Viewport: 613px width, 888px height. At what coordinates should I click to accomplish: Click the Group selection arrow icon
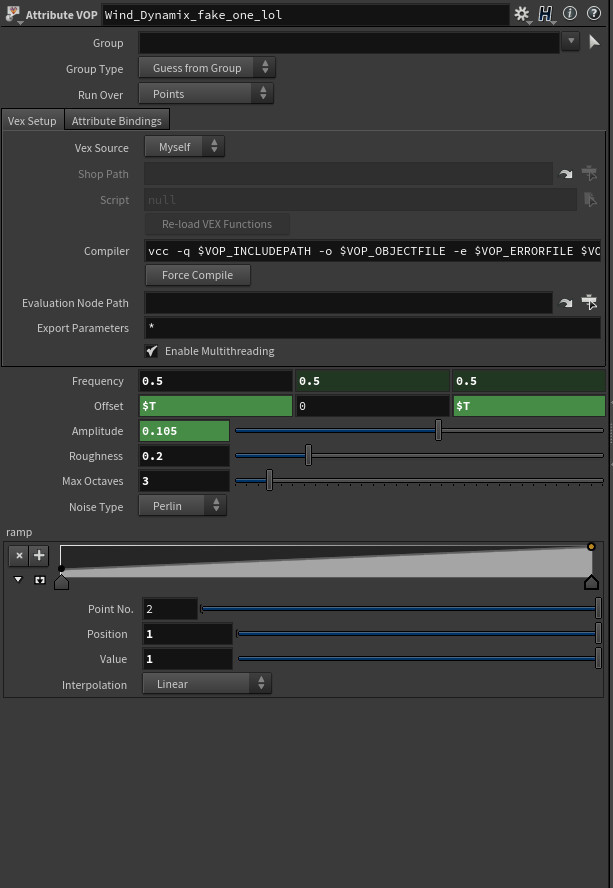(594, 42)
